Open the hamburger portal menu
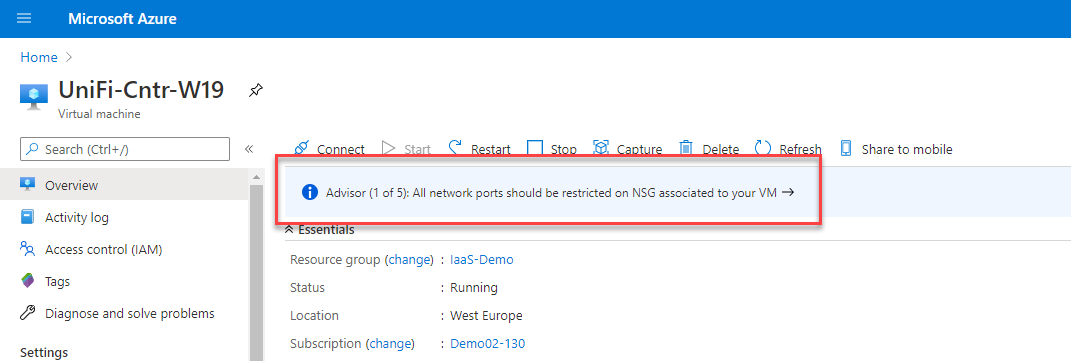 [x=24, y=18]
